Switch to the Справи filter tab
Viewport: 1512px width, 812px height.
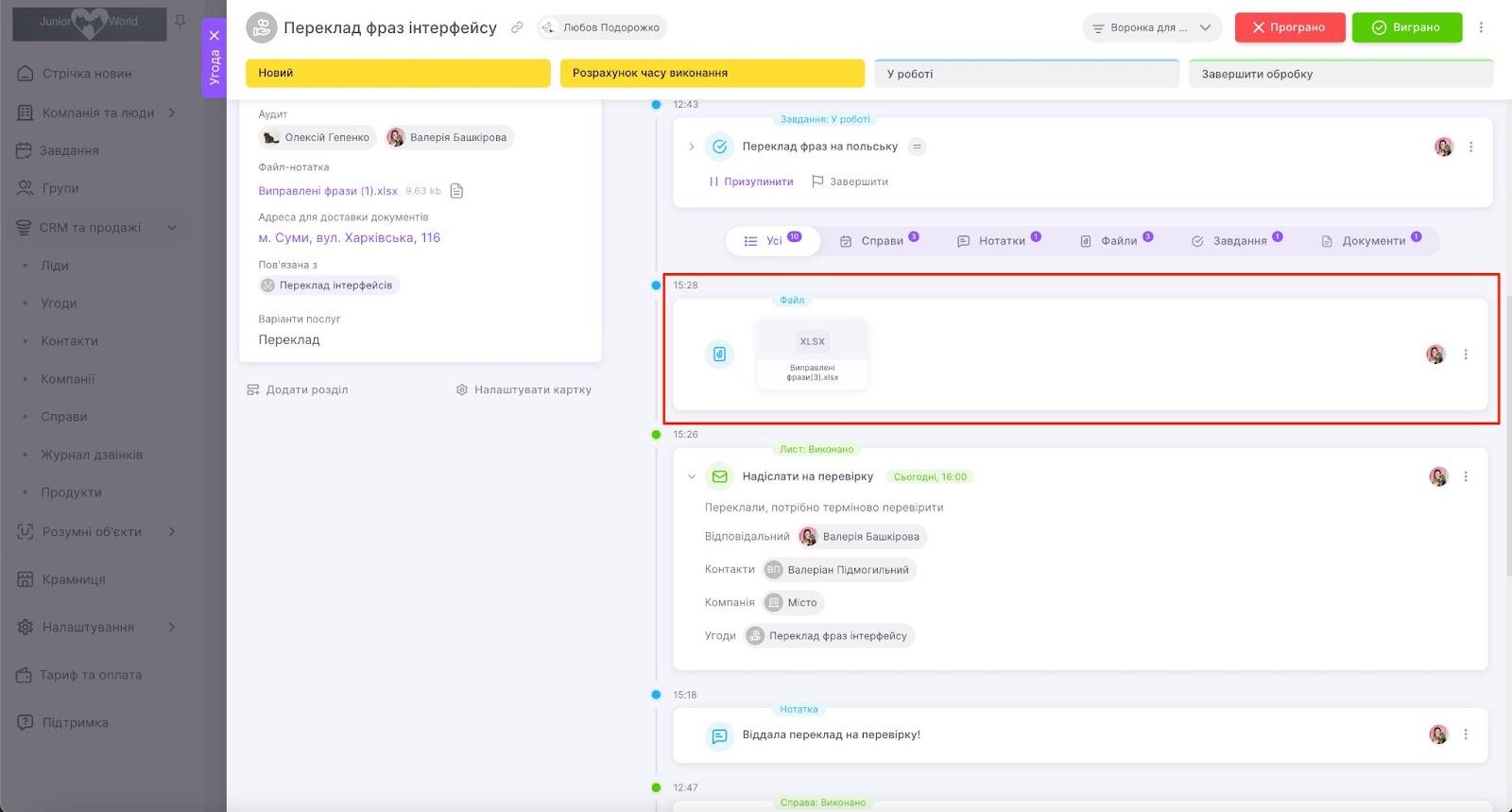click(879, 241)
